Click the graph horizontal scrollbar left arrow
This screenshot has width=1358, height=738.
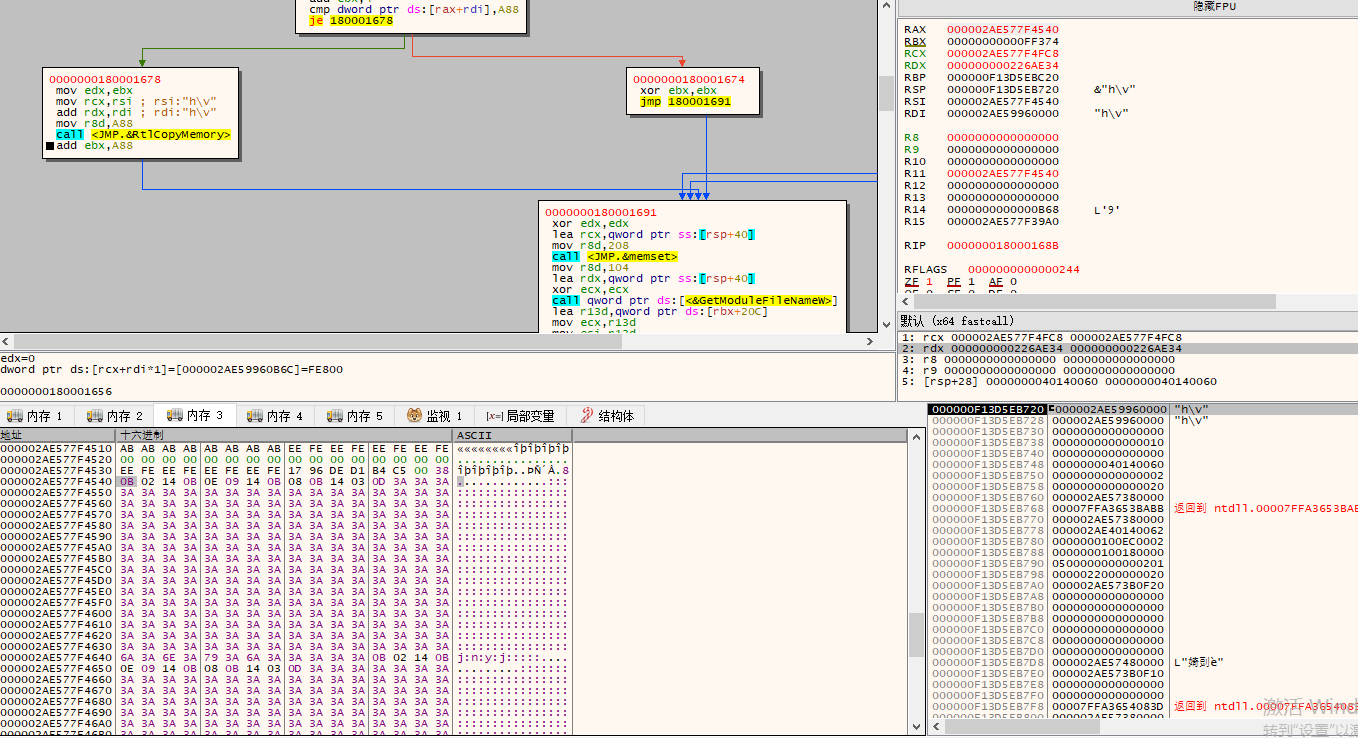point(7,340)
